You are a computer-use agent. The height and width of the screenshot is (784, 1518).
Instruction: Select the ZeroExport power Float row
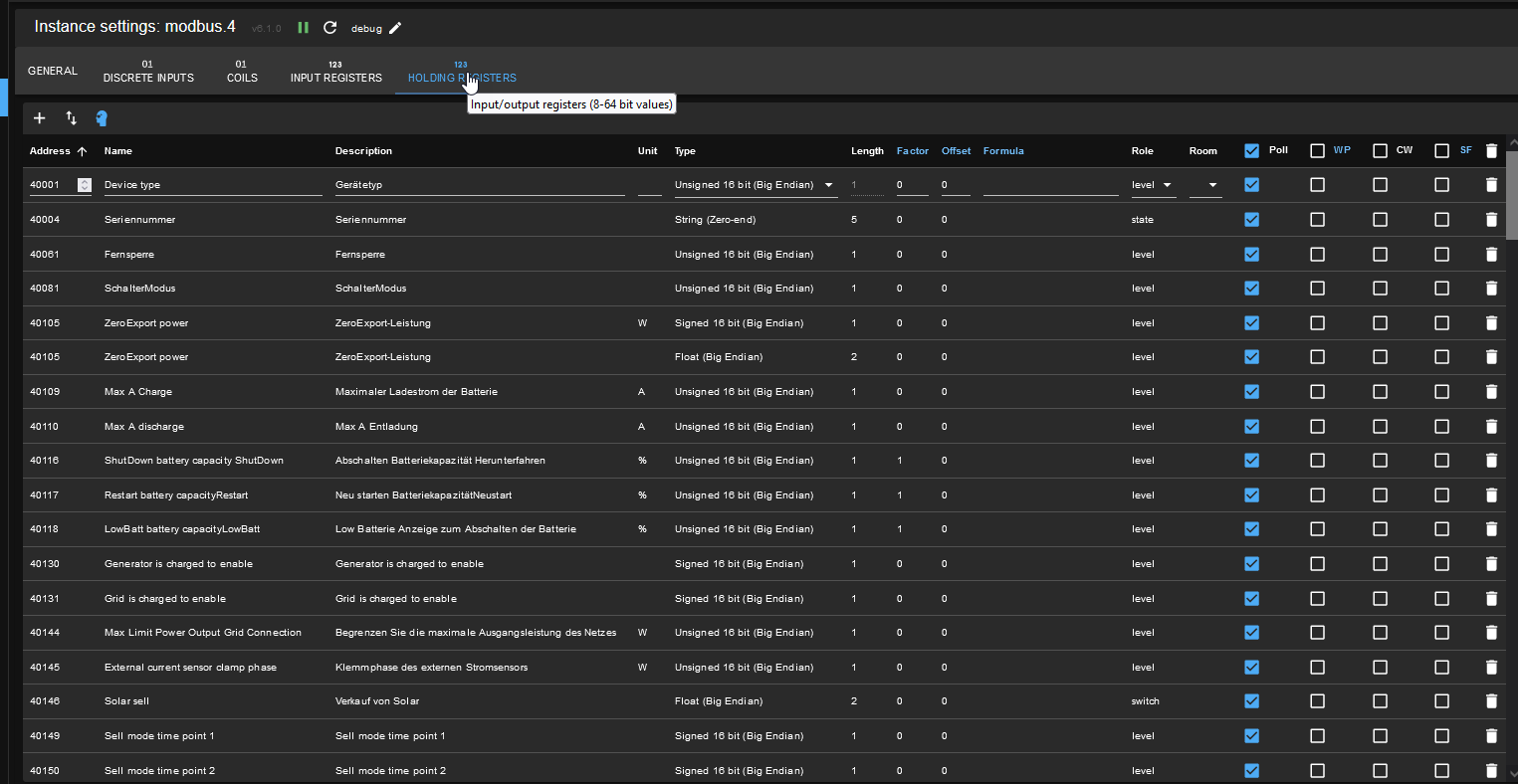point(763,356)
